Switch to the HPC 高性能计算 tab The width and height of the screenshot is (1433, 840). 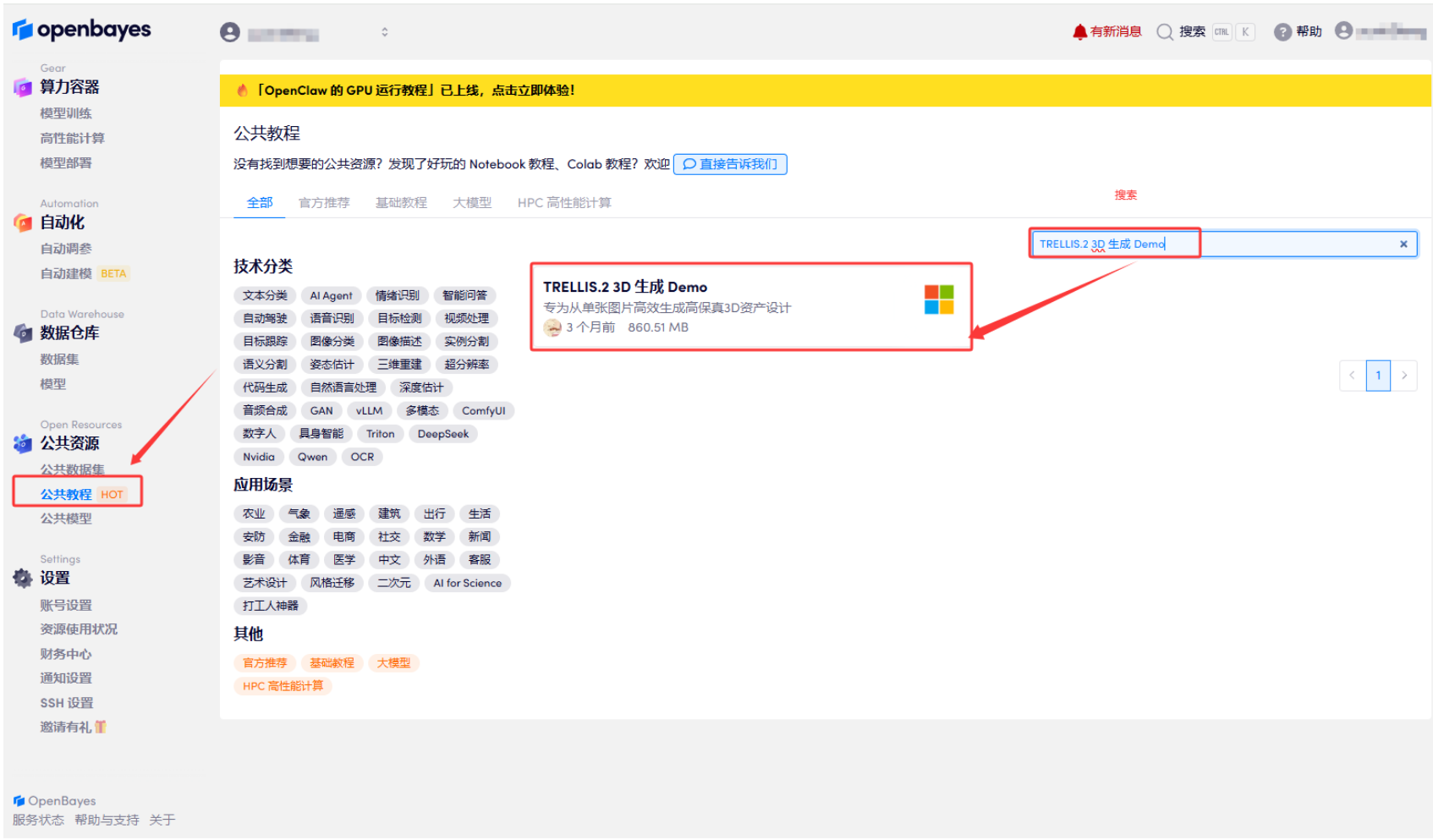pyautogui.click(x=564, y=203)
